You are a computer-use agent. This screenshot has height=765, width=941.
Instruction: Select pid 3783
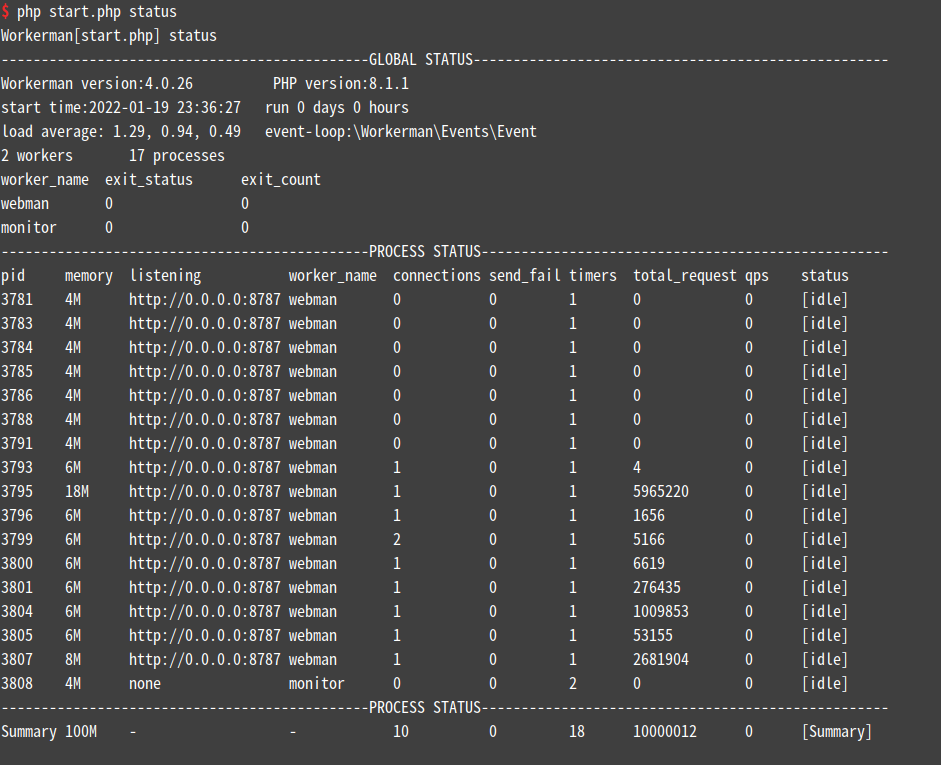pos(17,324)
